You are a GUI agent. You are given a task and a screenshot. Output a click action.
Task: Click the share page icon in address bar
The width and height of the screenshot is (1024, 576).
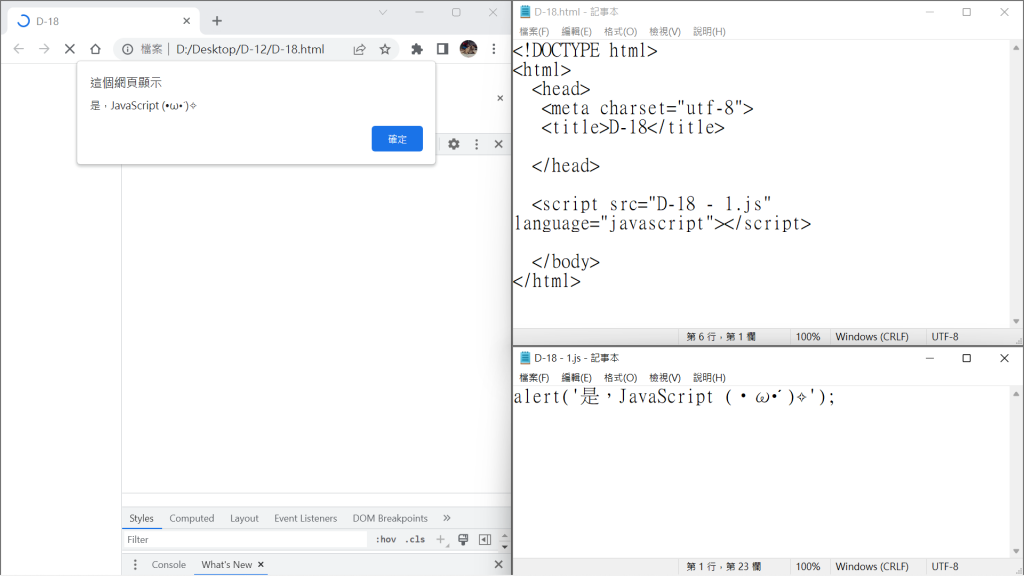(x=359, y=49)
